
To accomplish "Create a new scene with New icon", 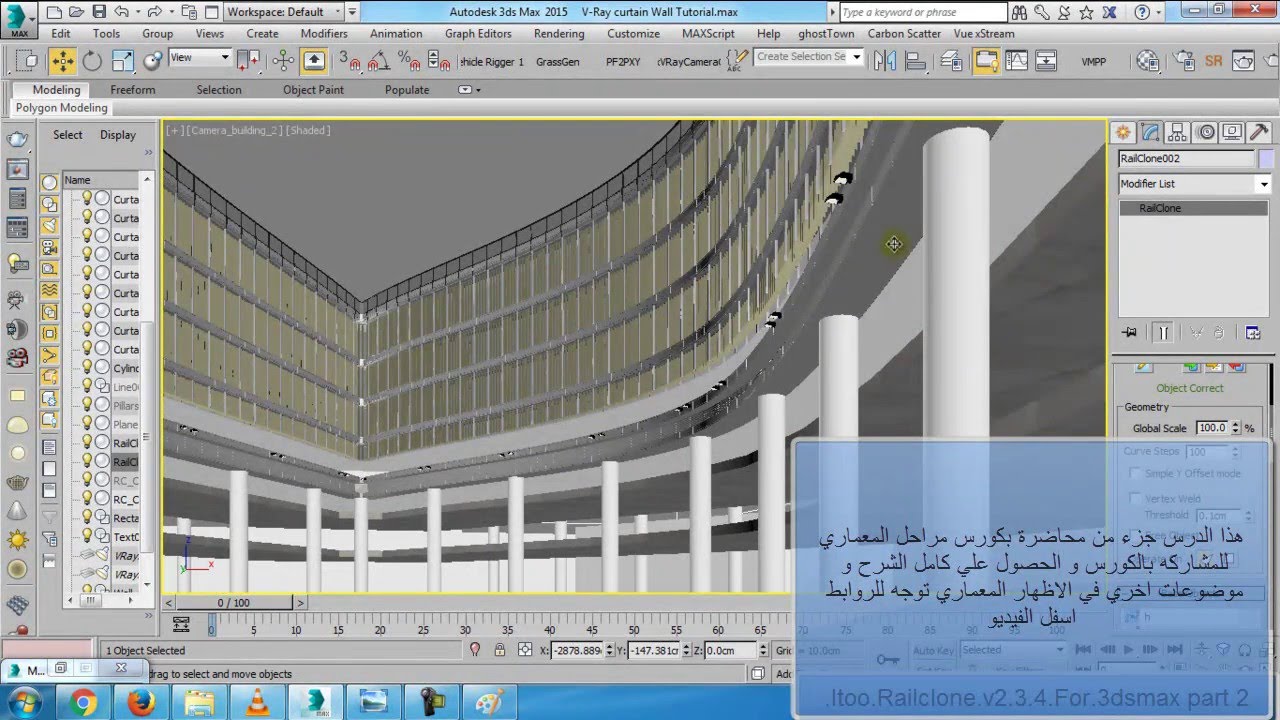I will tap(53, 12).
